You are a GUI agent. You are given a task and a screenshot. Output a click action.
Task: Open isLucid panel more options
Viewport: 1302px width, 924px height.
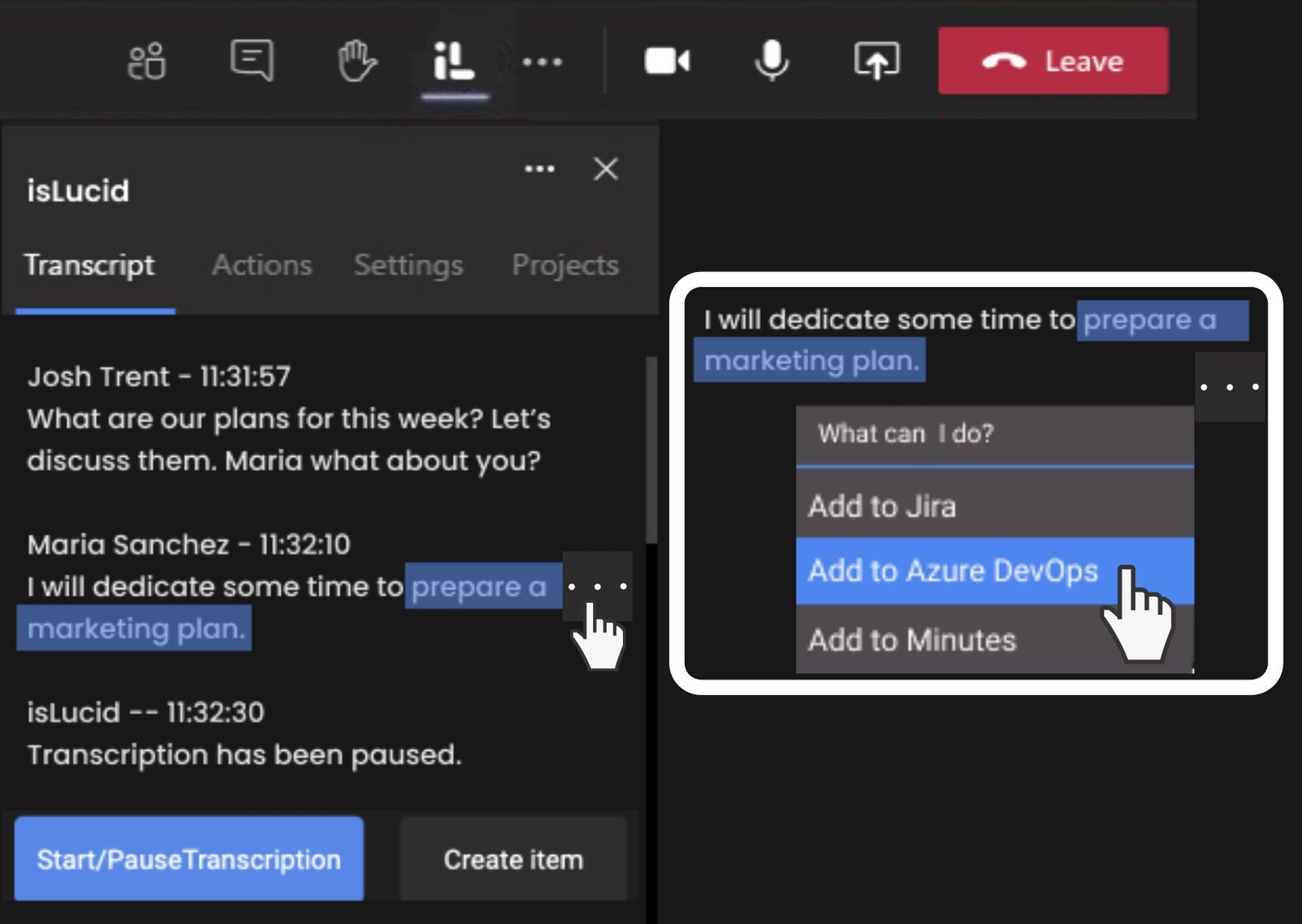540,169
